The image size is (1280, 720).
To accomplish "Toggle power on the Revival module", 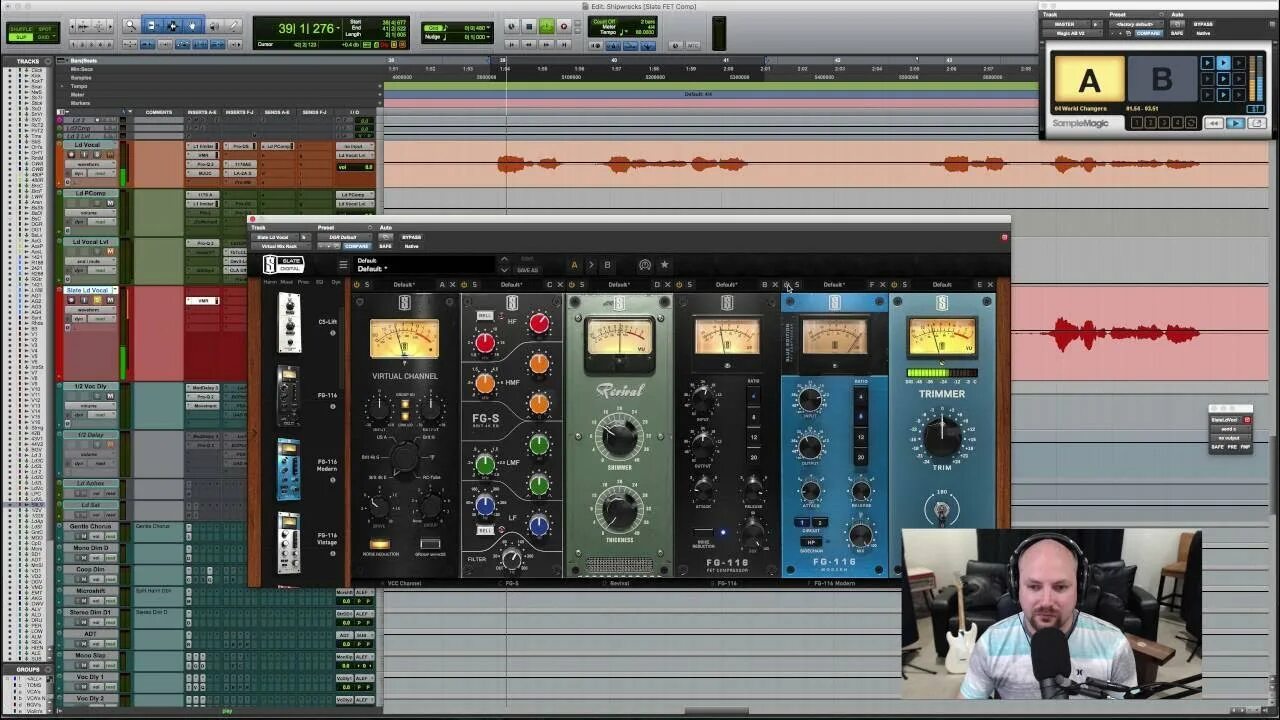I will click(574, 285).
